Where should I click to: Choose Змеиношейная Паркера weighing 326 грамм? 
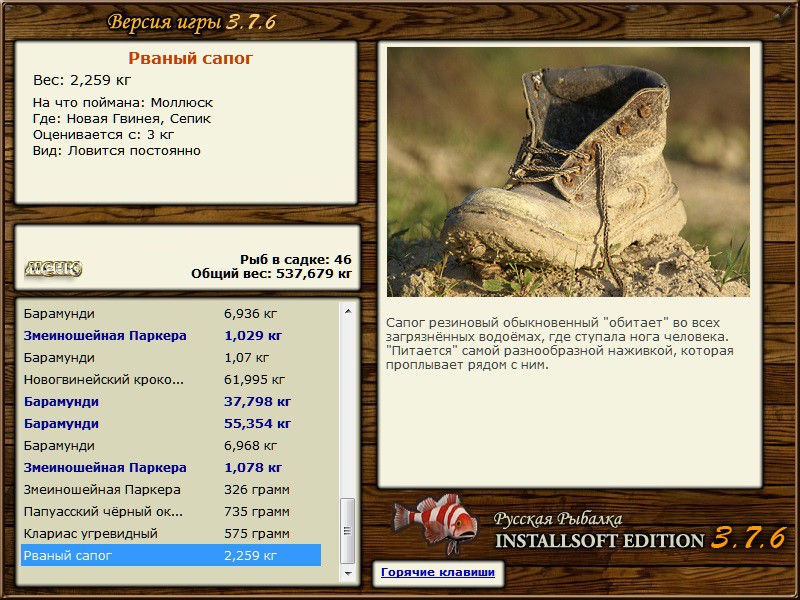pyautogui.click(x=171, y=489)
